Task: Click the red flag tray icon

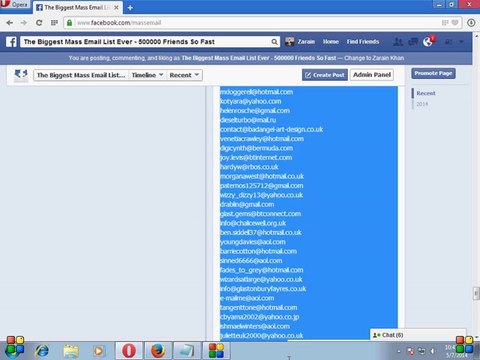Action: (411, 351)
